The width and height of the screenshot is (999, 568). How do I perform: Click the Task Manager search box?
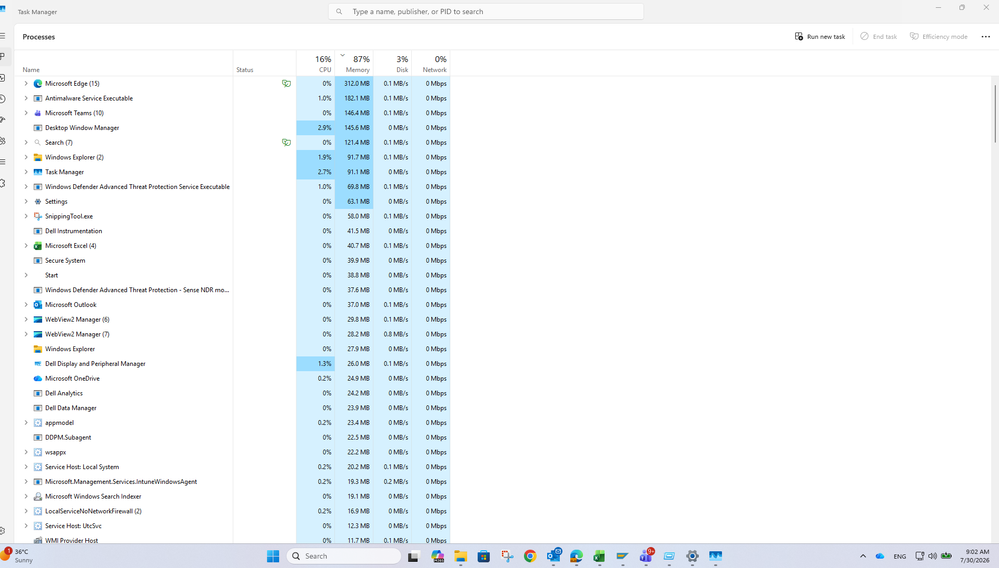485,11
